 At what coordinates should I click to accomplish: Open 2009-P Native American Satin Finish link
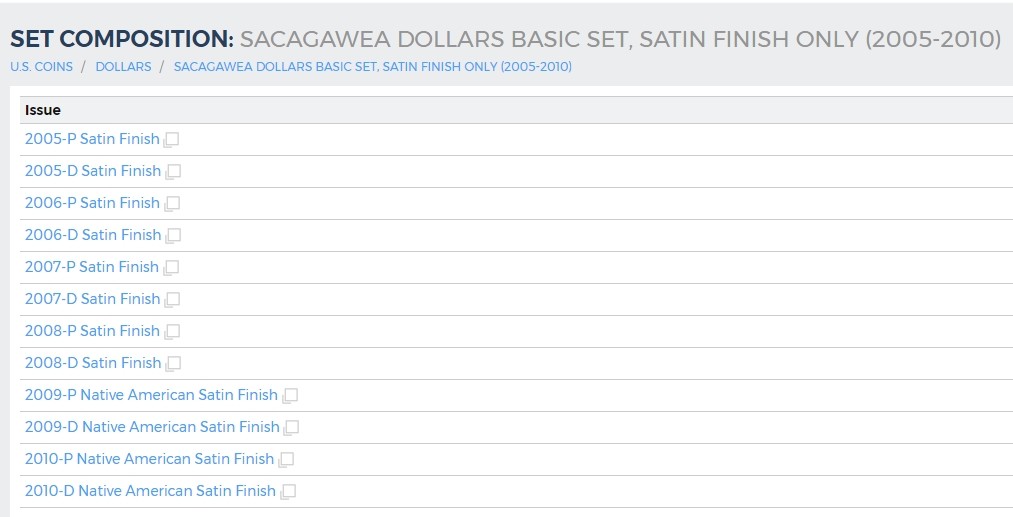tap(151, 395)
